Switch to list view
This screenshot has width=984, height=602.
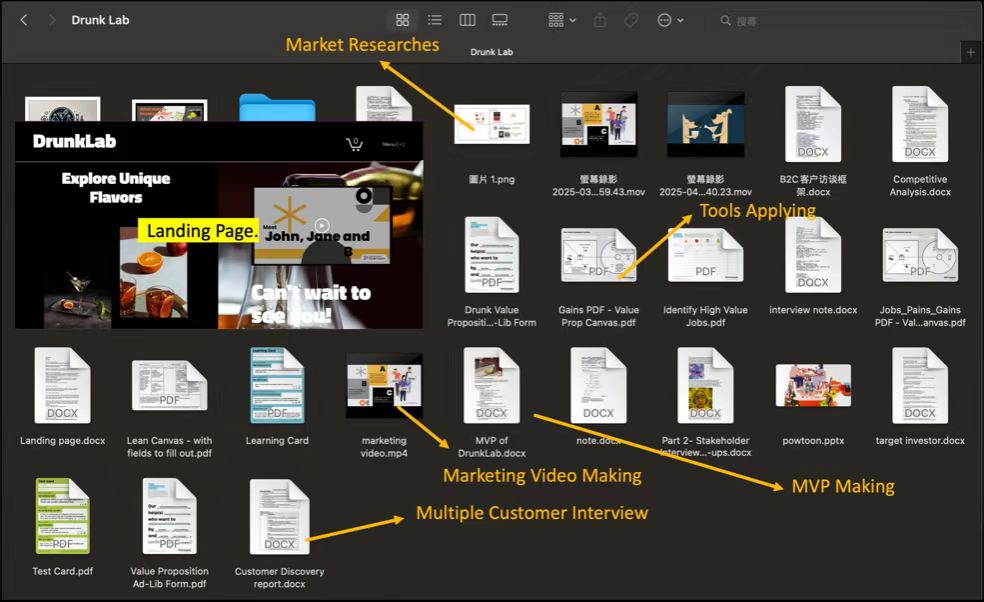(x=435, y=20)
